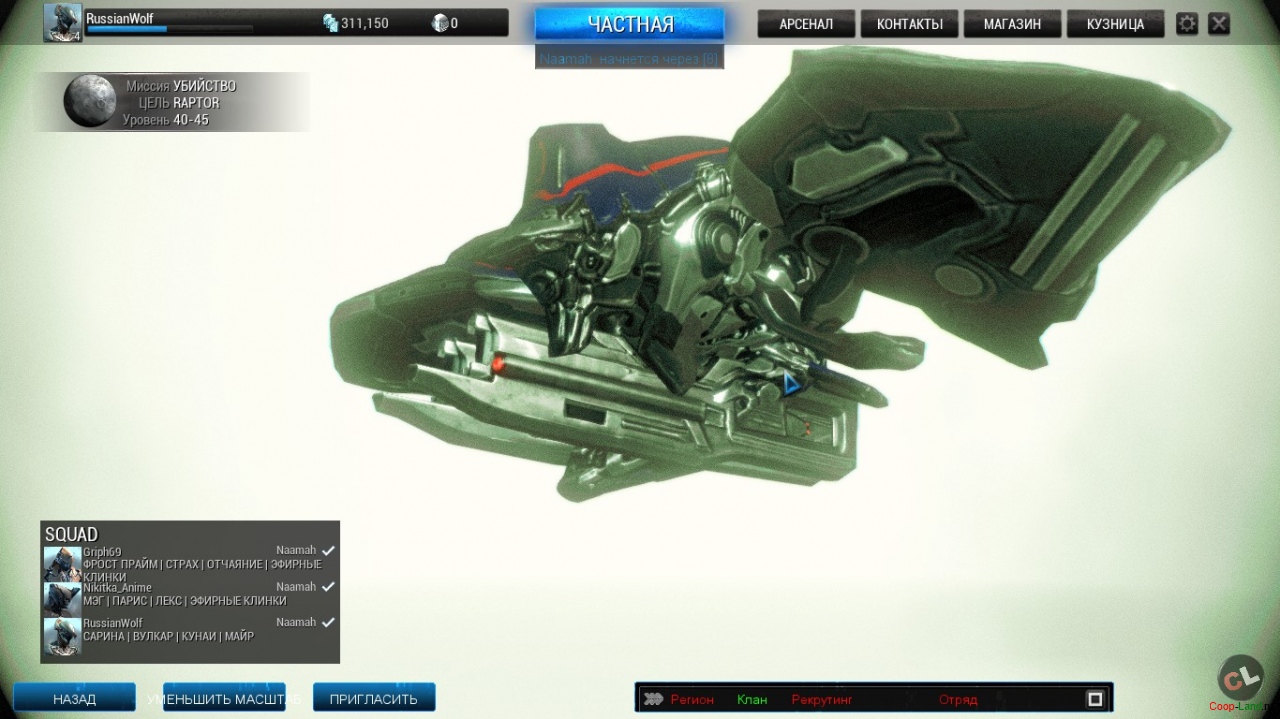1280x719 pixels.
Task: Click the ПРИГЛАСИТЬ button
Action: coord(374,698)
